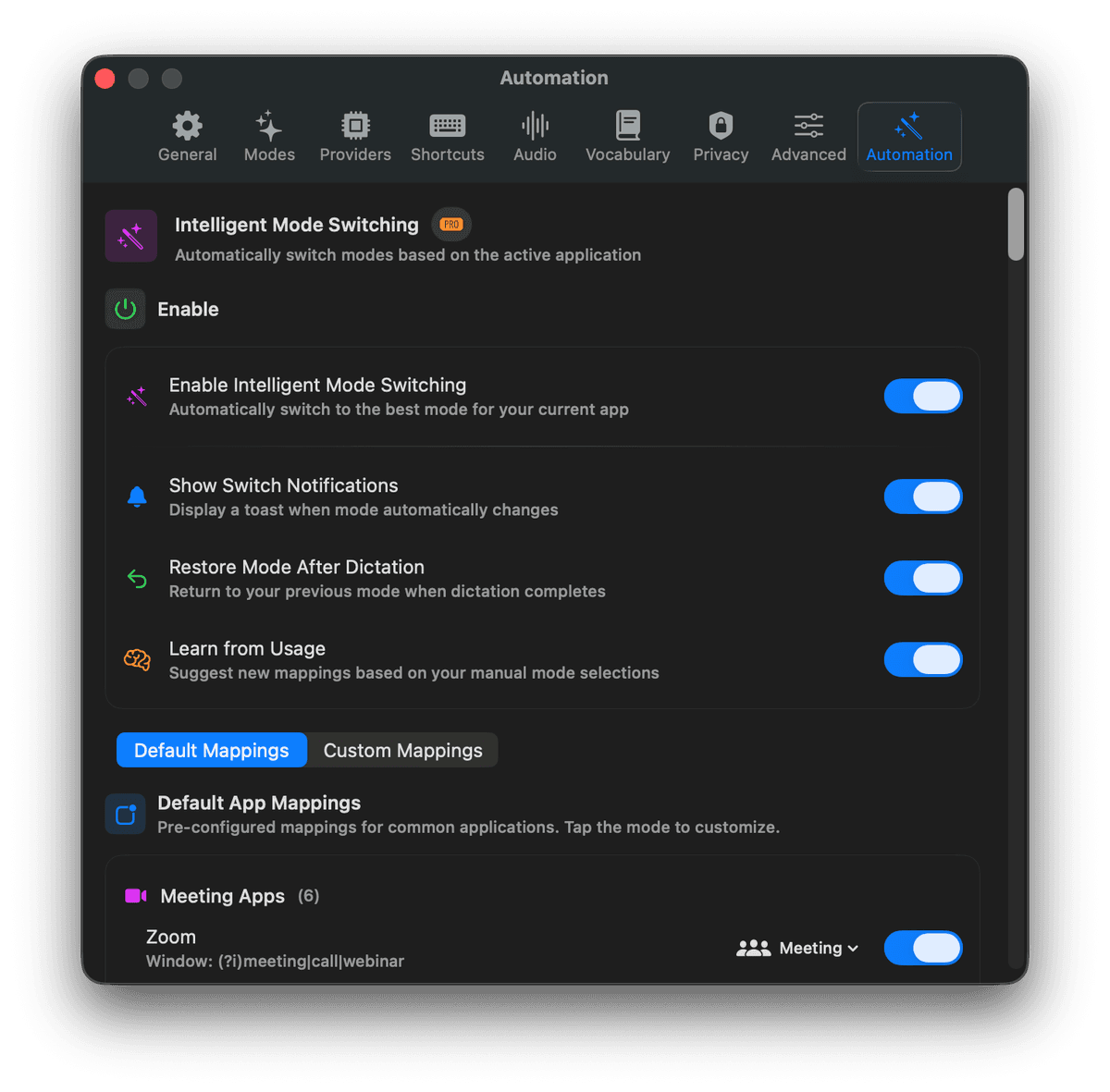Click the Privacy lock icon
Image resolution: width=1110 pixels, height=1092 pixels.
(721, 126)
